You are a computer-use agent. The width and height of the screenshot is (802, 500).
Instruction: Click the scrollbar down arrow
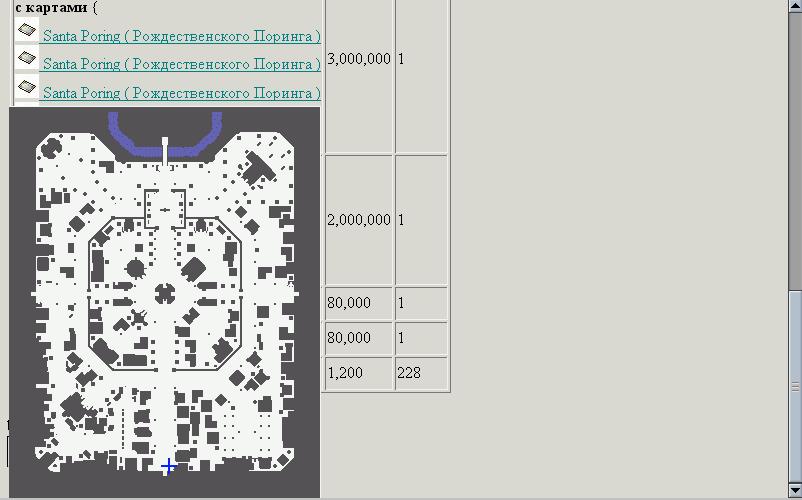pyautogui.click(x=795, y=490)
